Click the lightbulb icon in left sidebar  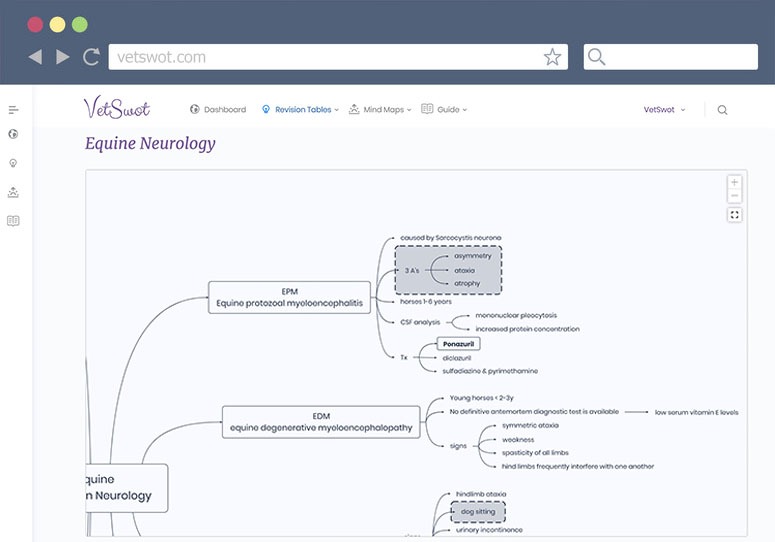coord(13,162)
